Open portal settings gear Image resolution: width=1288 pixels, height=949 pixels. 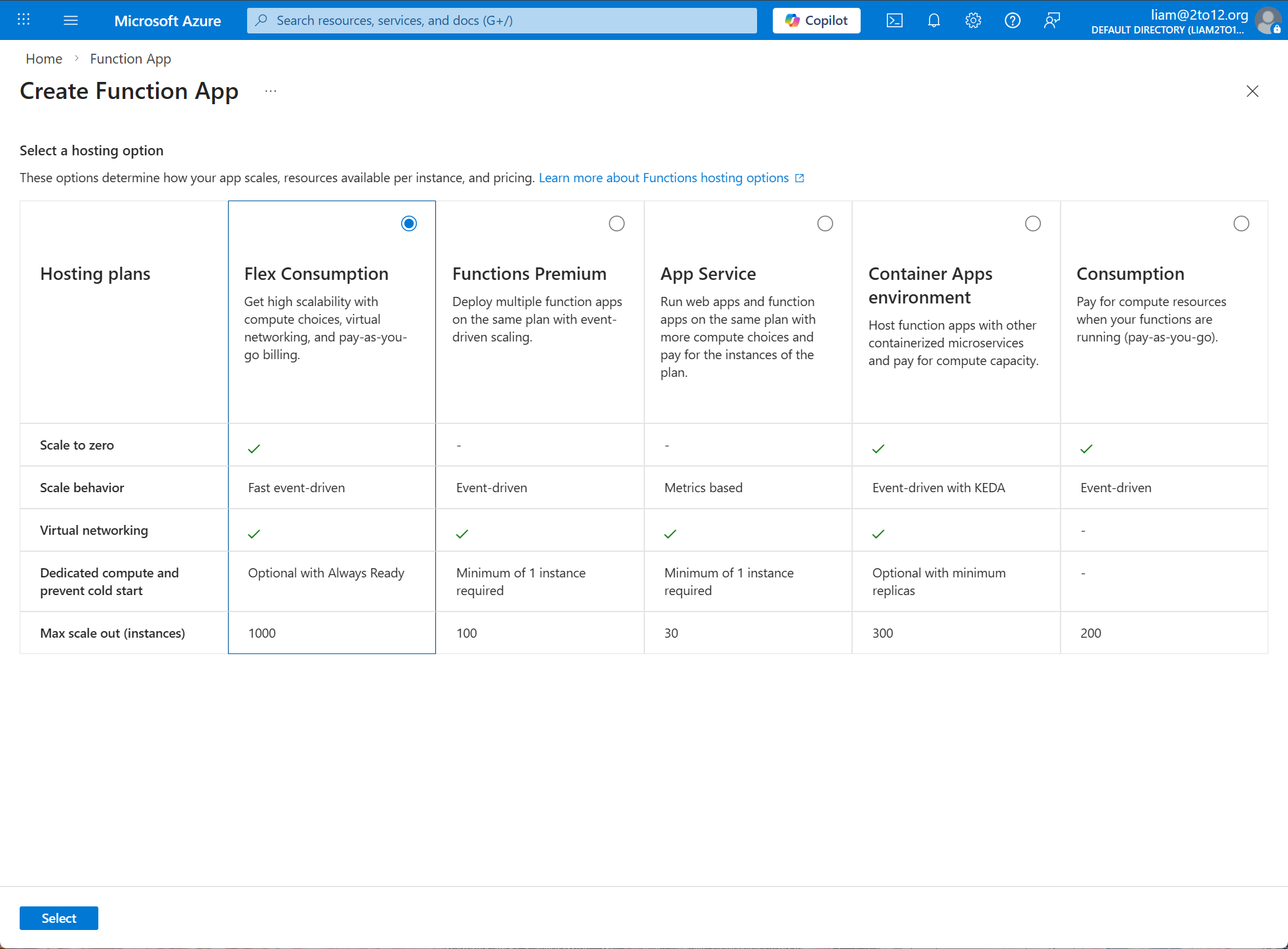pos(973,20)
